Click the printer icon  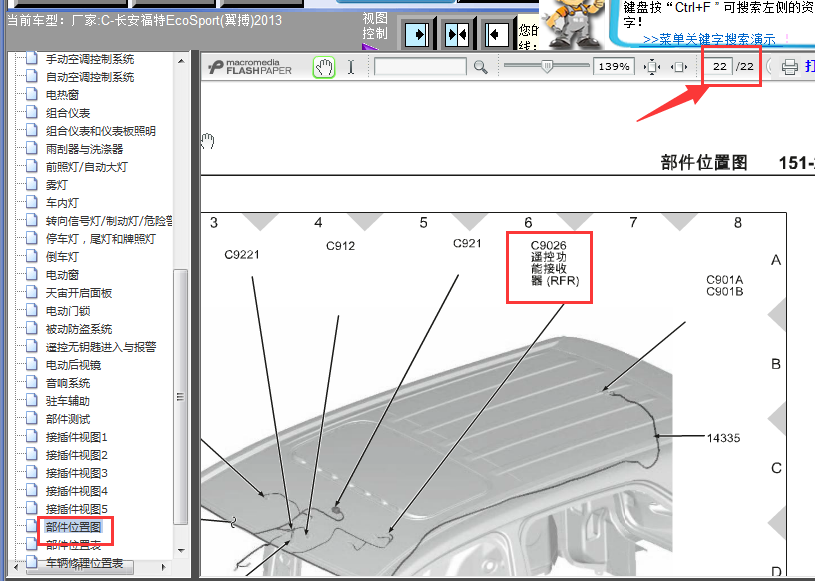(790, 67)
